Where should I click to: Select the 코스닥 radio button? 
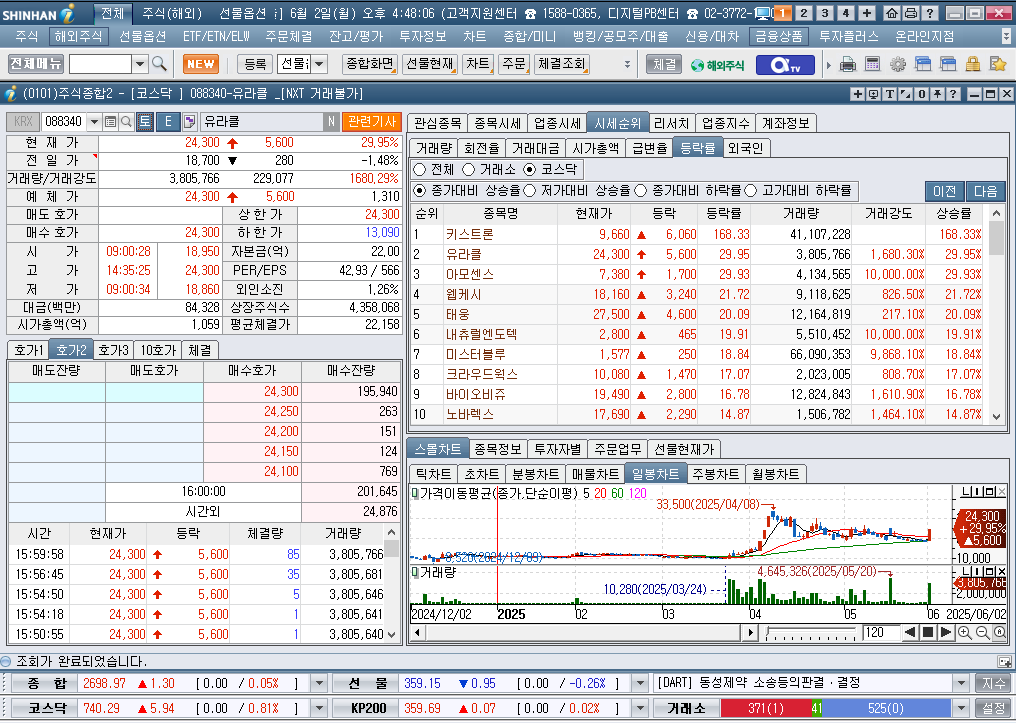click(x=530, y=170)
